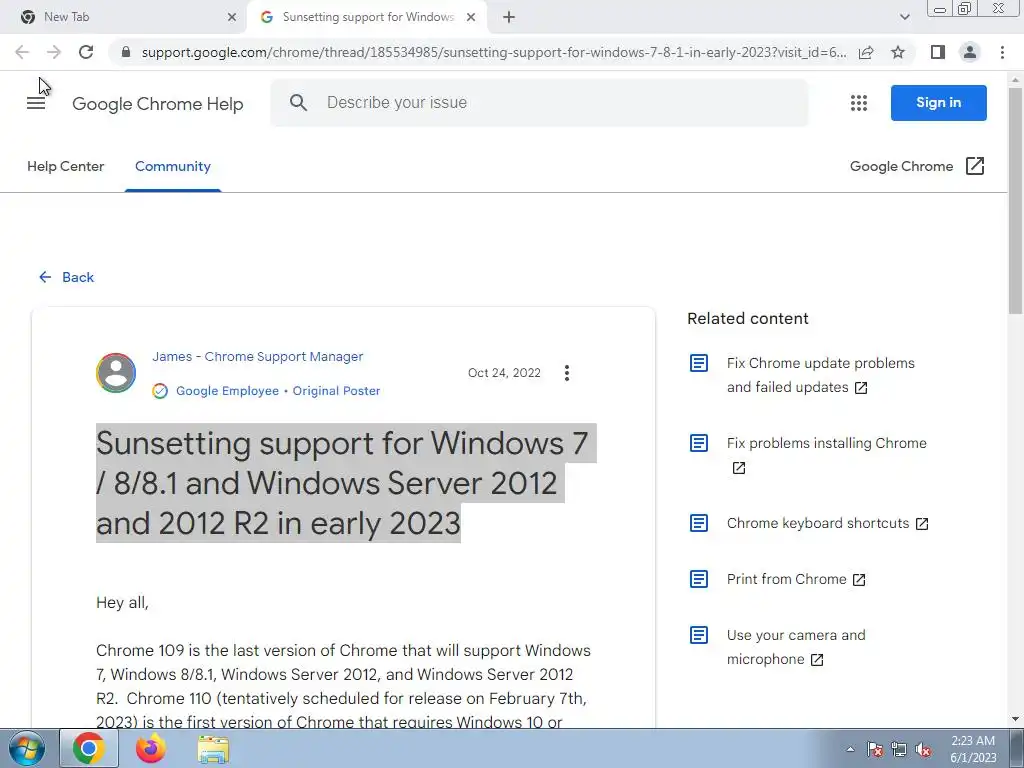Click the Fix Chrome update problems document icon

(699, 363)
